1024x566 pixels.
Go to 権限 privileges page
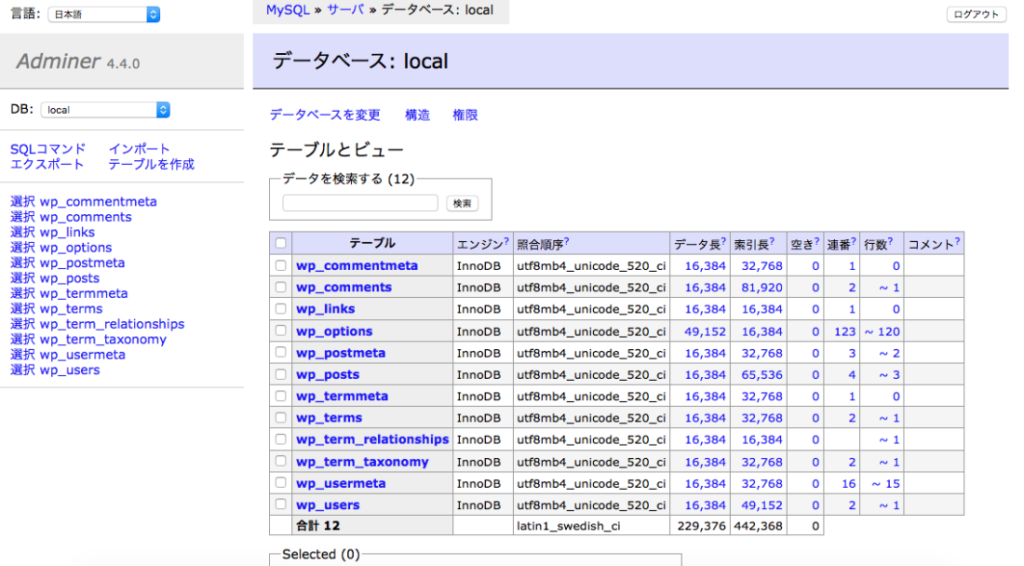click(x=465, y=115)
